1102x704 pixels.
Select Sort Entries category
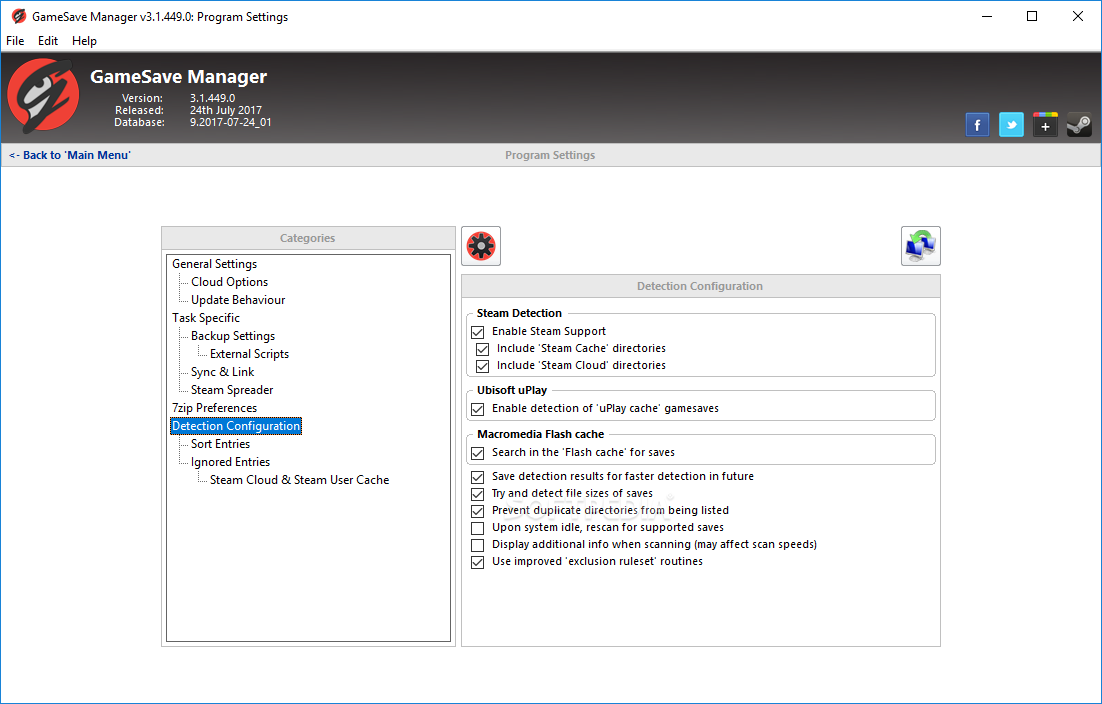(220, 444)
